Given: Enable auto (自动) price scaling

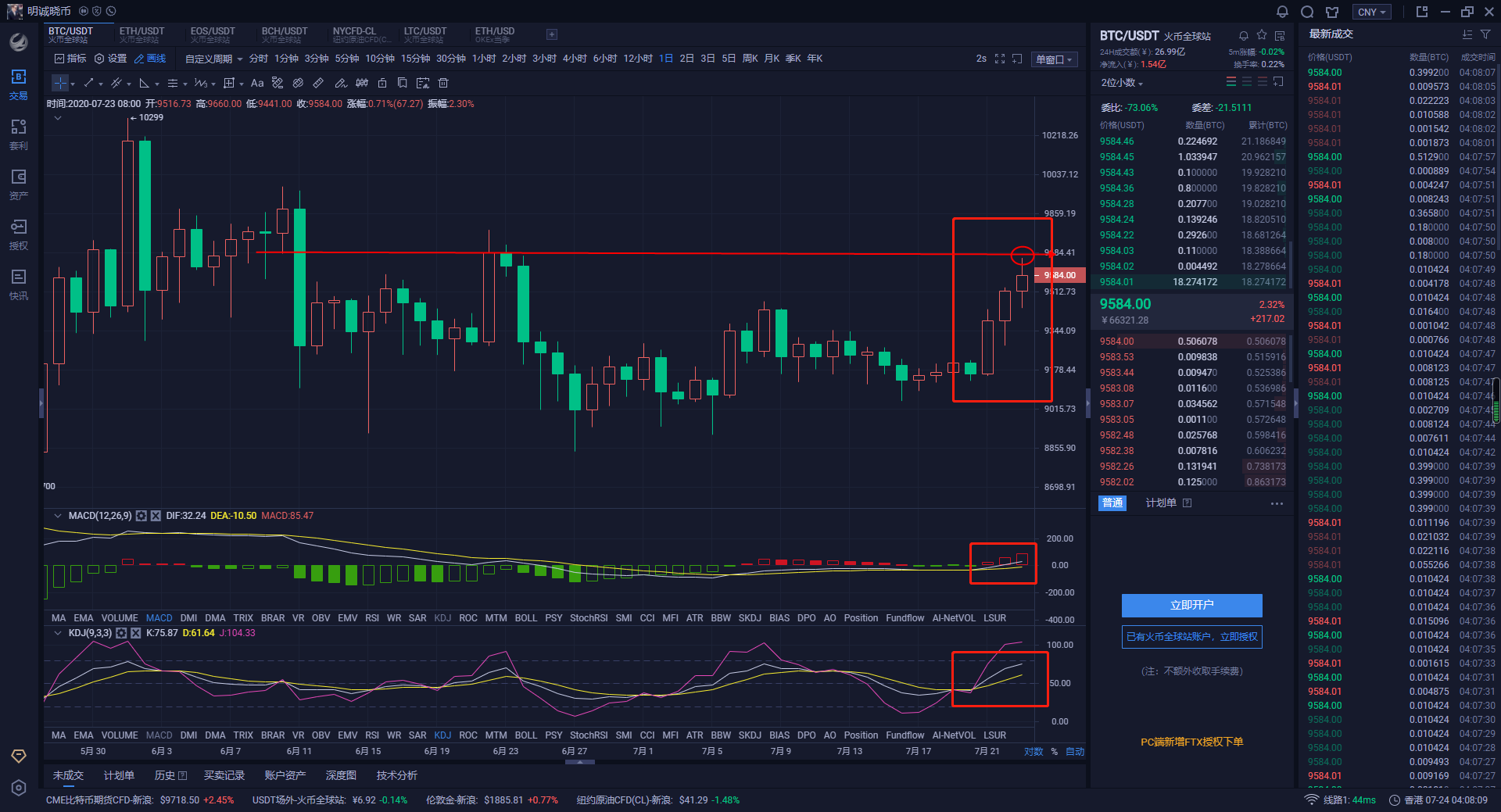Looking at the screenshot, I should (1075, 752).
